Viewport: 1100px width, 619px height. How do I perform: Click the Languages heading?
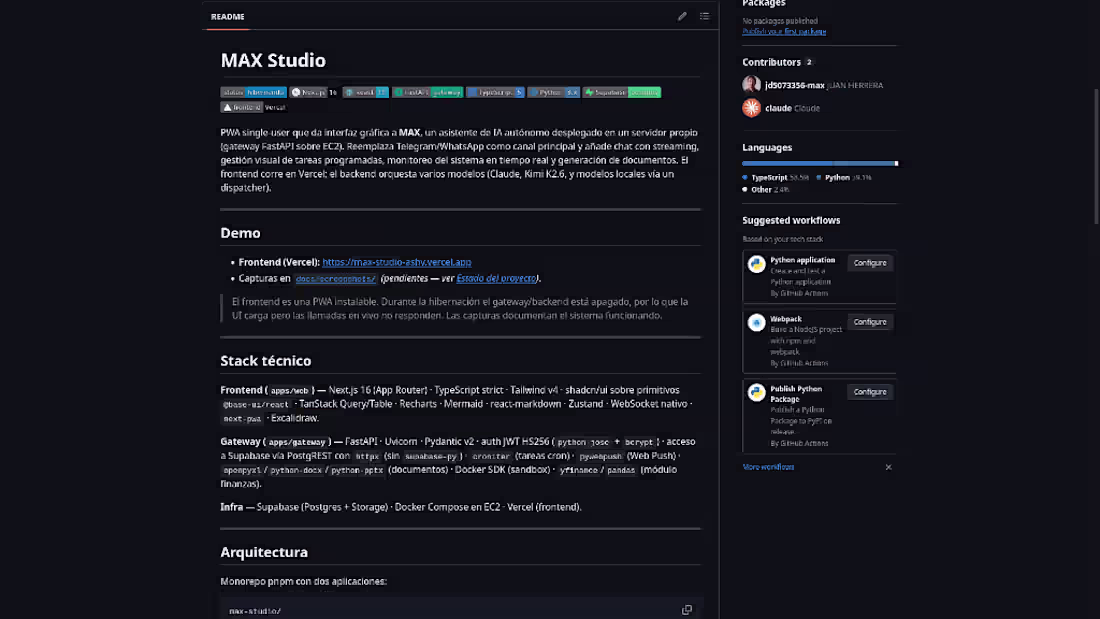[767, 147]
